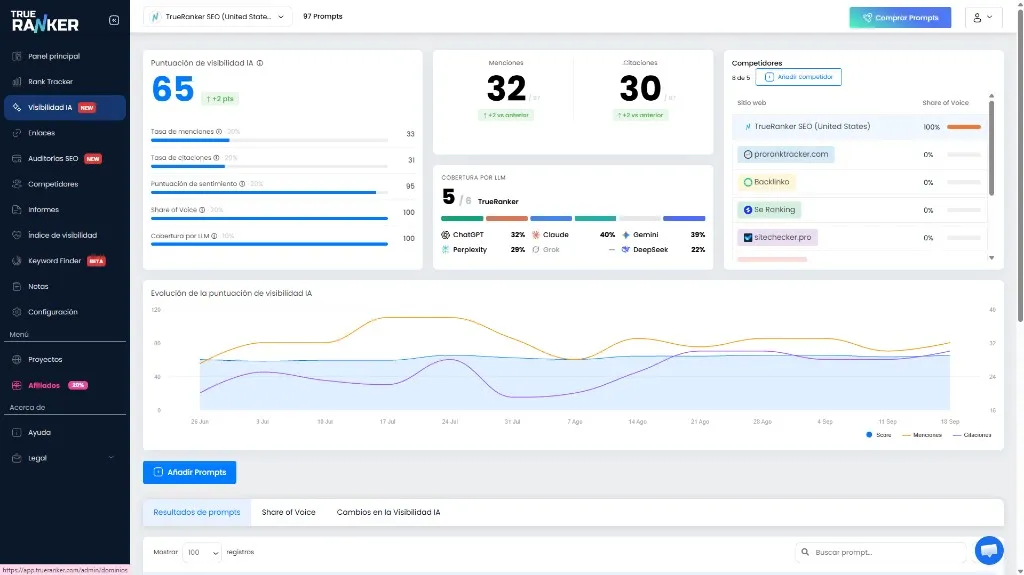This screenshot has width=1024, height=575.
Task: Click the DeepSeek icon in LLM coverage
Action: 626,250
